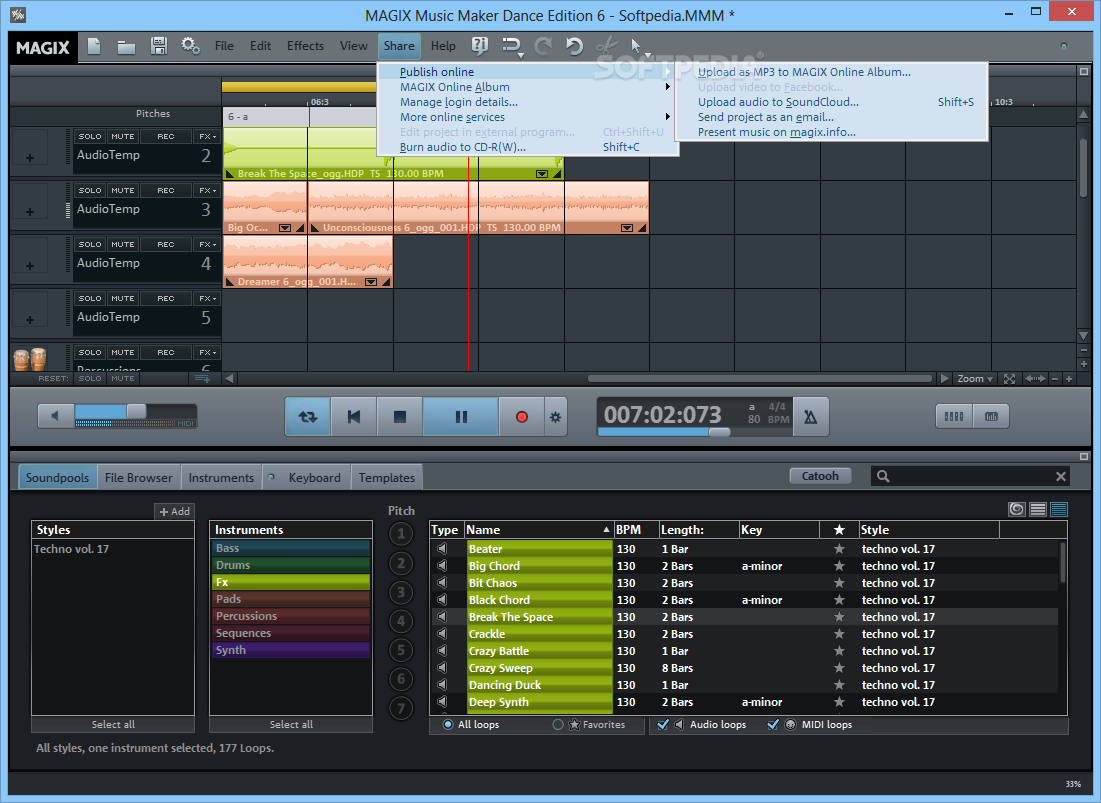This screenshot has height=803, width=1101.
Task: Switch to the Templates tab
Action: pos(386,477)
